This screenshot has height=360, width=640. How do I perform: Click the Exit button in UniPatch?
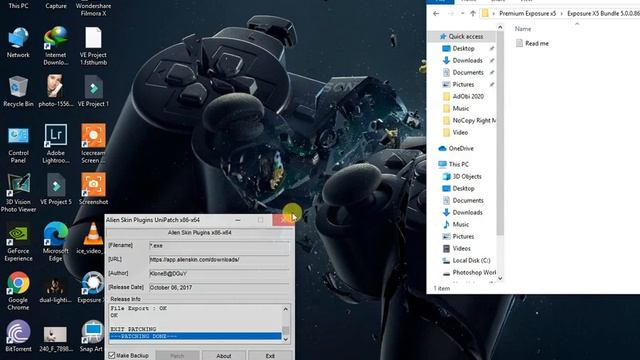[x=270, y=356]
